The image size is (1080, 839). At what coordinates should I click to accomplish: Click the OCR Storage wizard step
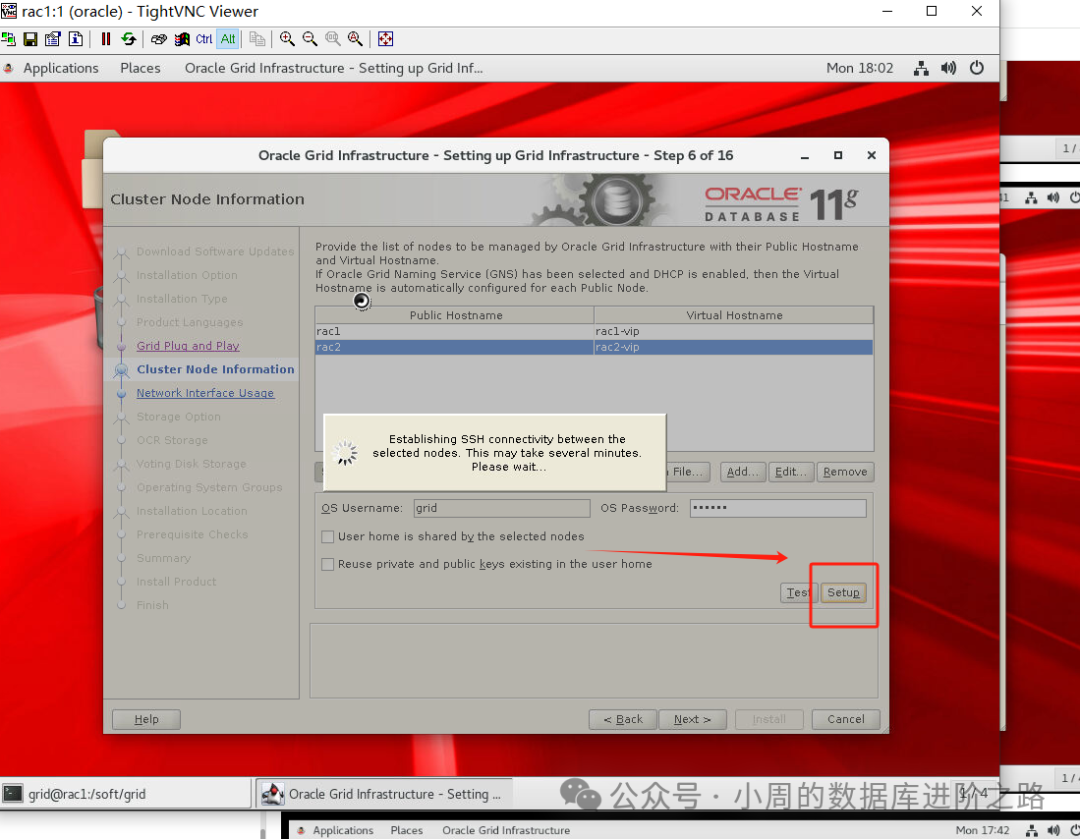[x=172, y=440]
